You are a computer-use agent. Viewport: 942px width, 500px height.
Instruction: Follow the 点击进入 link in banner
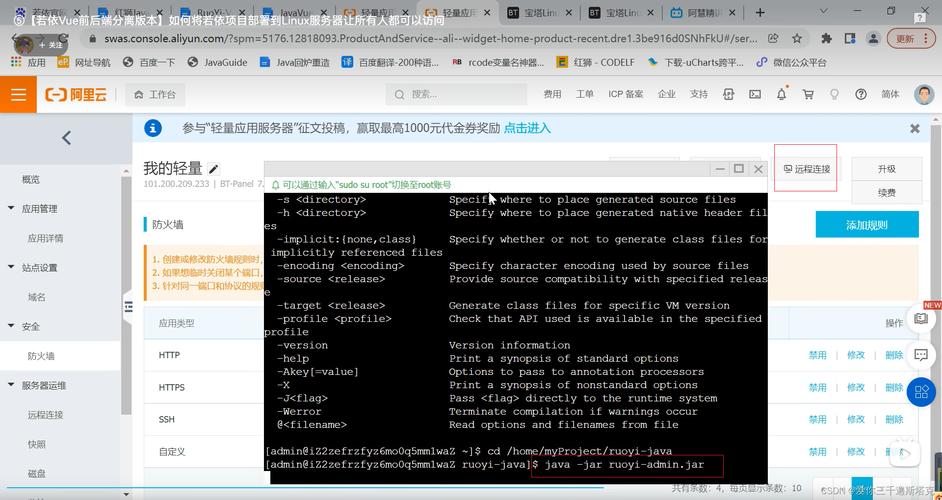click(527, 129)
